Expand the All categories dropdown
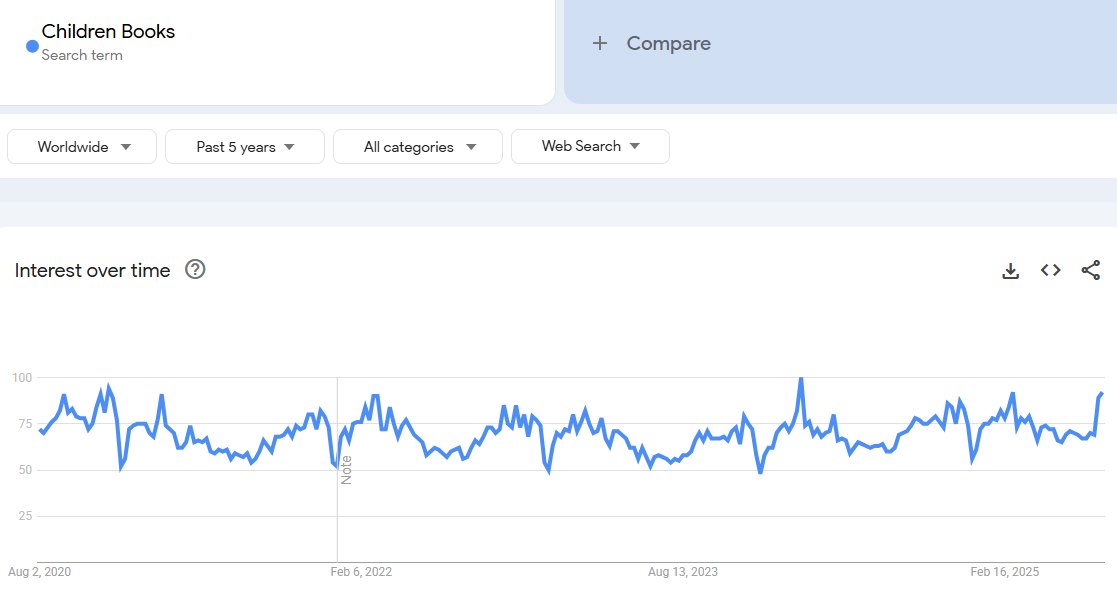Image resolution: width=1117 pixels, height=597 pixels. pos(418,147)
